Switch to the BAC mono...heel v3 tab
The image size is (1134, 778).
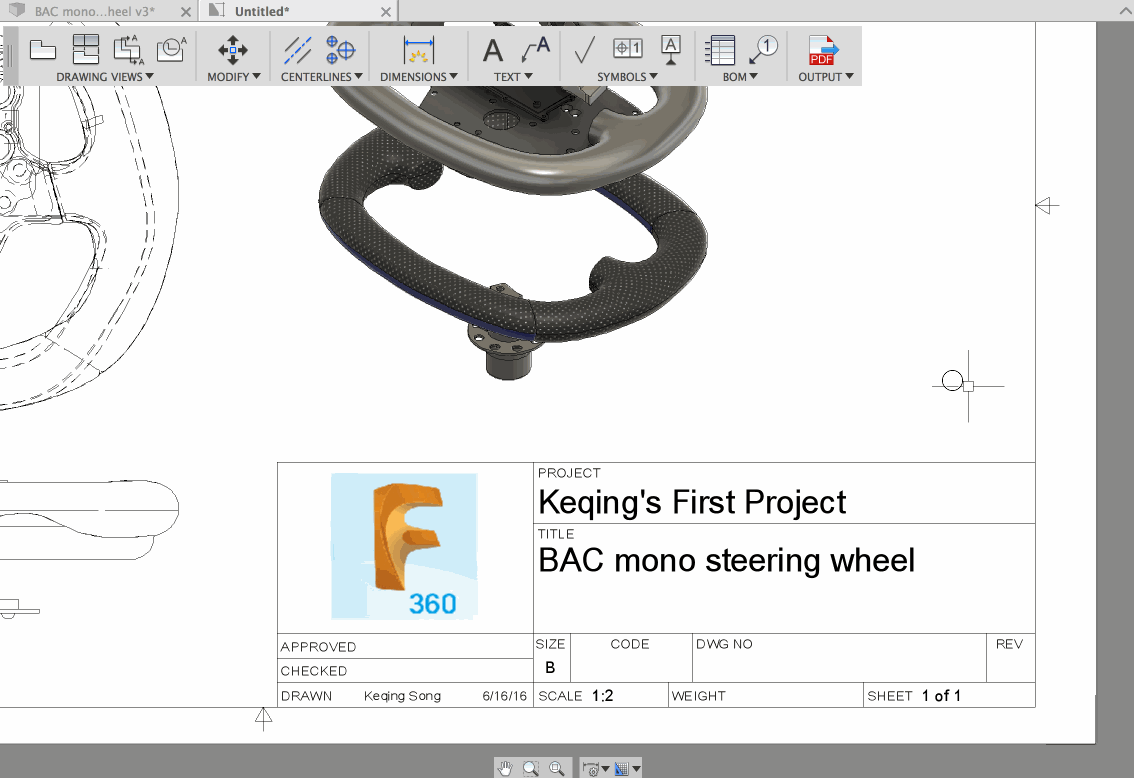click(x=94, y=11)
